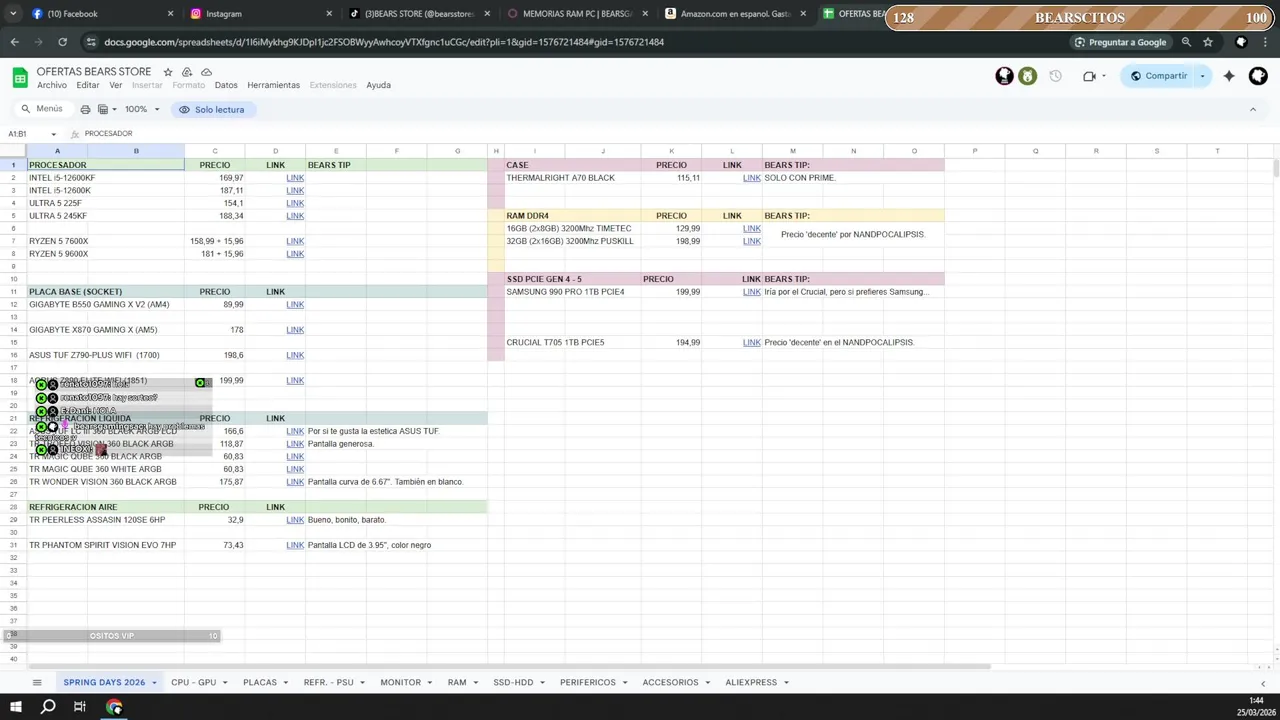Select the PROCESADOR header cell
Viewport: 1280px width, 720px height.
pos(106,165)
